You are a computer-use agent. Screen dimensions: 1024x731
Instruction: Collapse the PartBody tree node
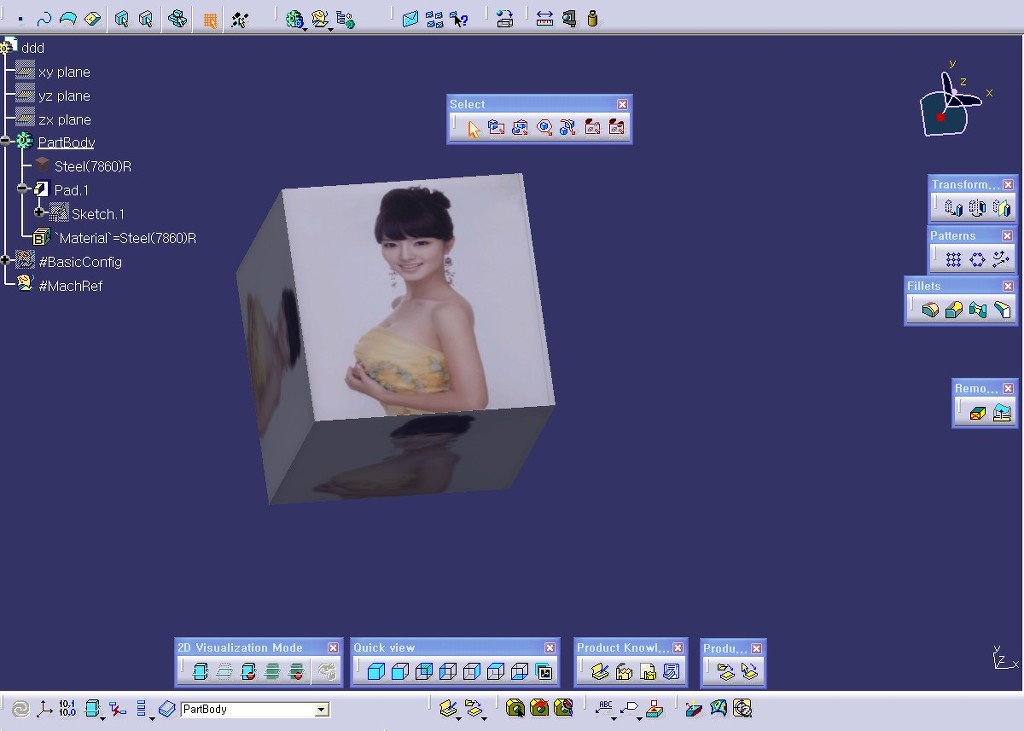tap(6, 142)
